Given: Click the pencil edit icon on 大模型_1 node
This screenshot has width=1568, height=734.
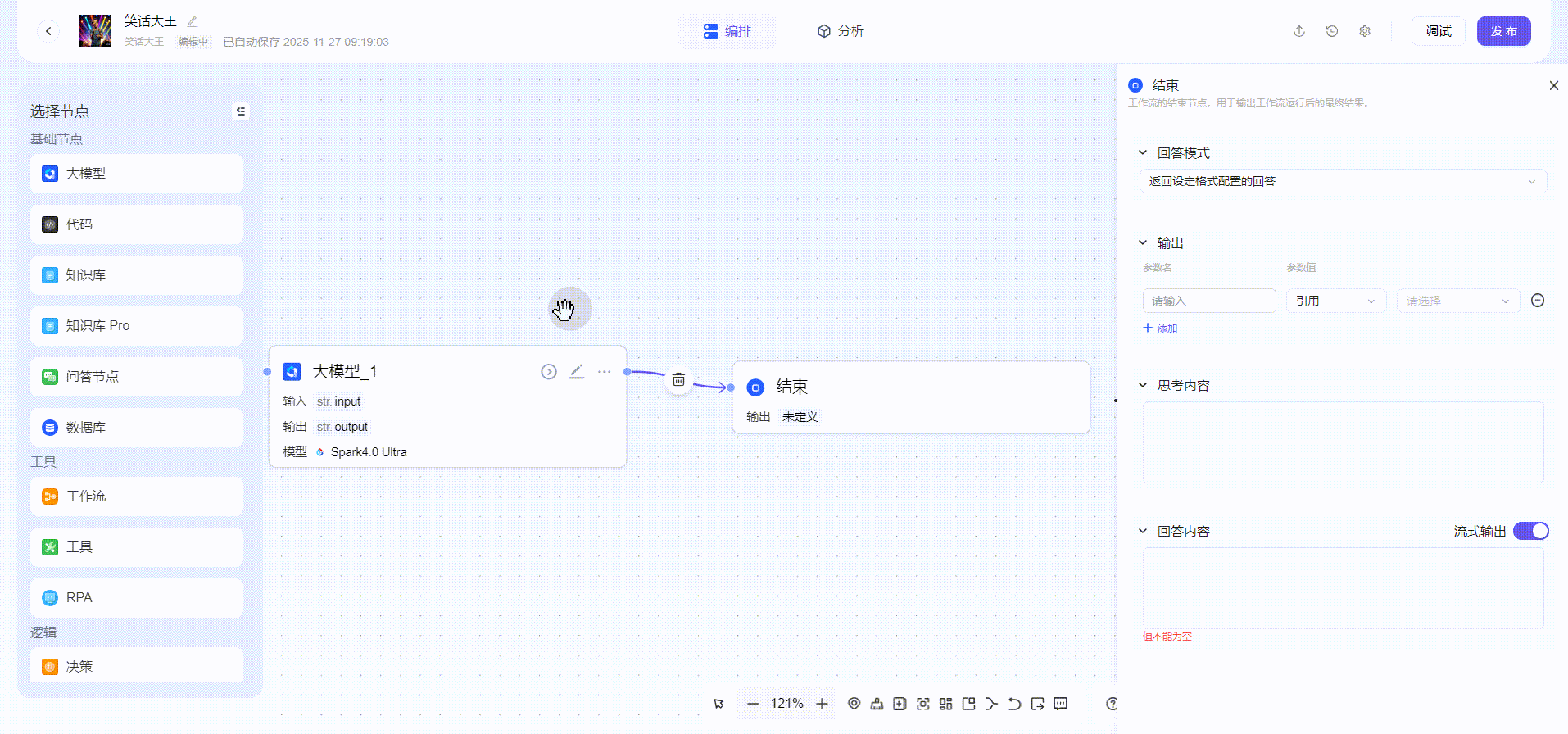Looking at the screenshot, I should pos(577,372).
